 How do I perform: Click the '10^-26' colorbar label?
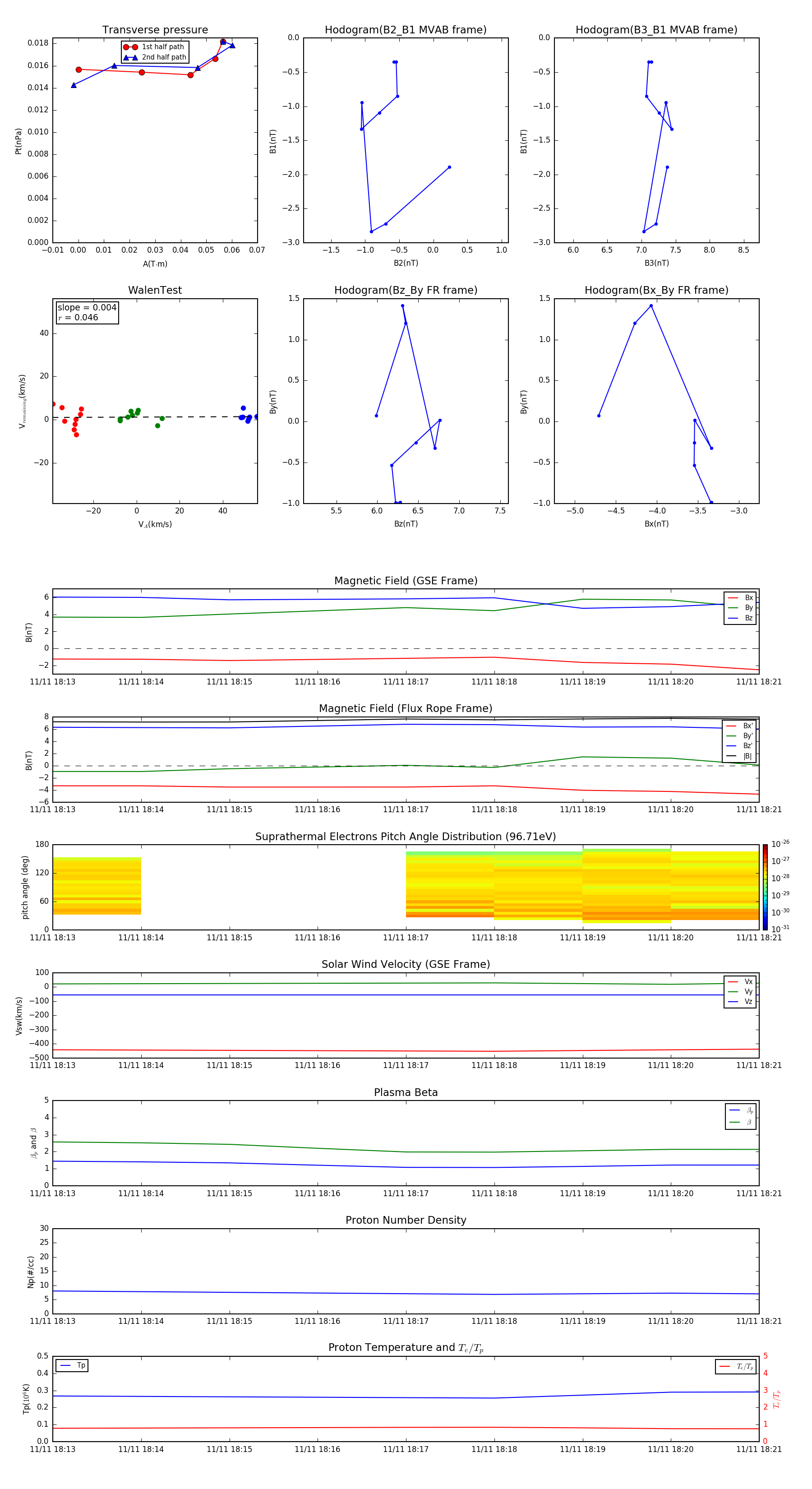point(780,844)
